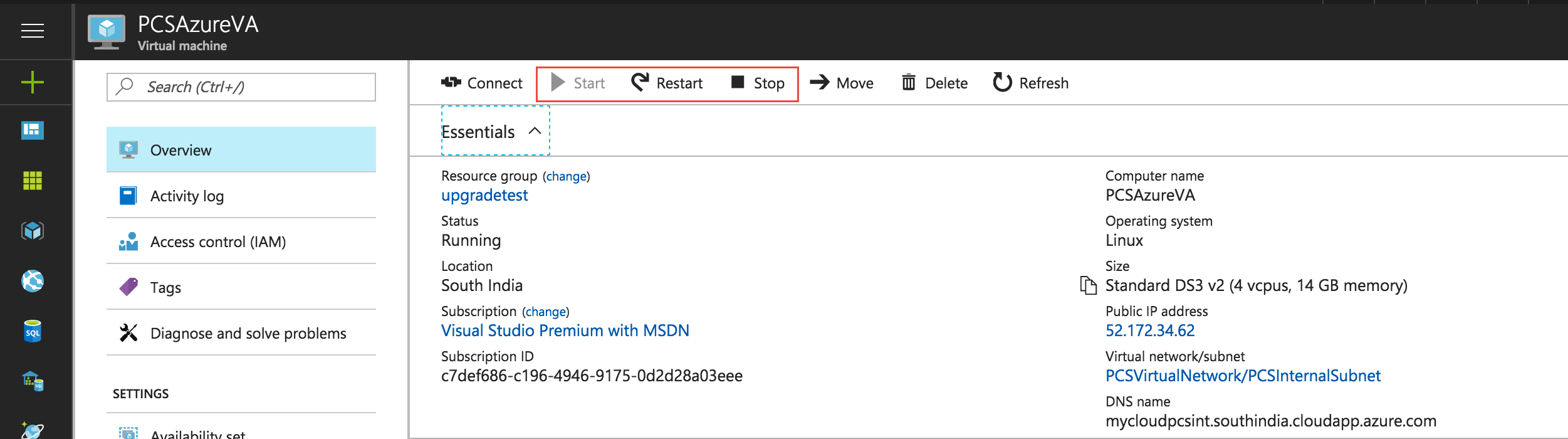The width and height of the screenshot is (1568, 439).
Task: Open the upgradetest resource group link
Action: 484,196
